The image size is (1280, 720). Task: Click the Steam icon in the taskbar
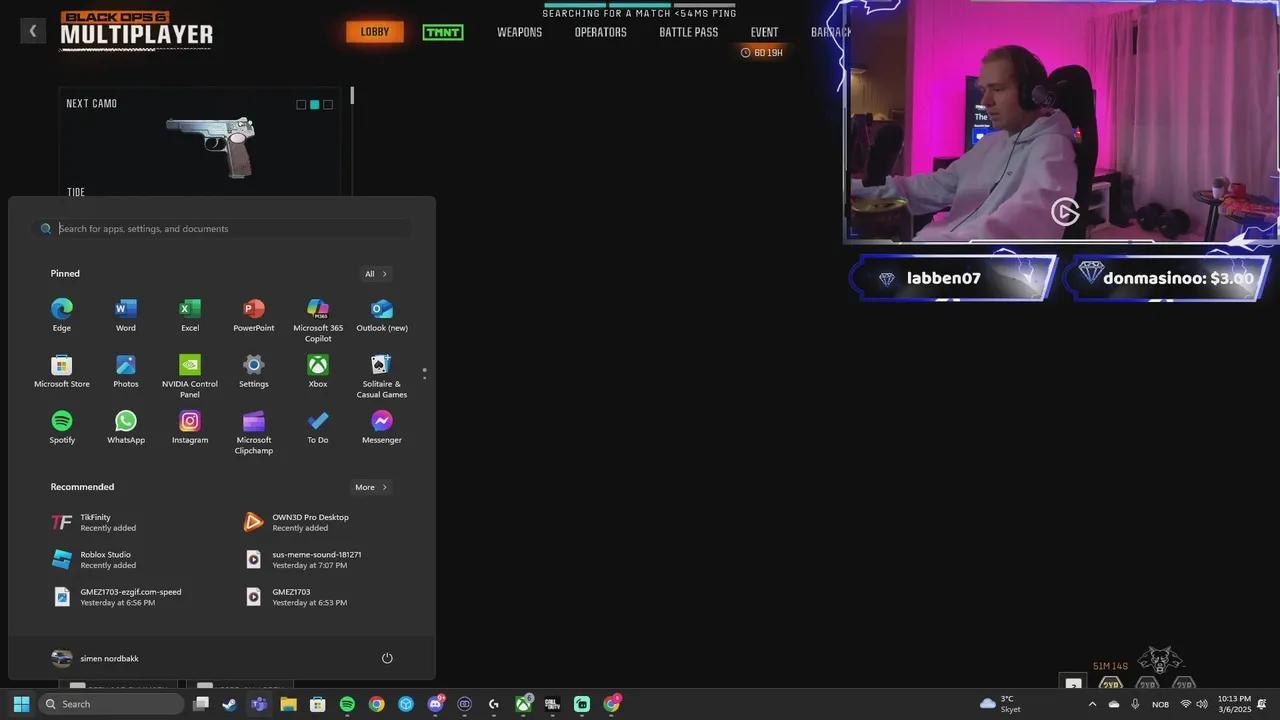[230, 704]
